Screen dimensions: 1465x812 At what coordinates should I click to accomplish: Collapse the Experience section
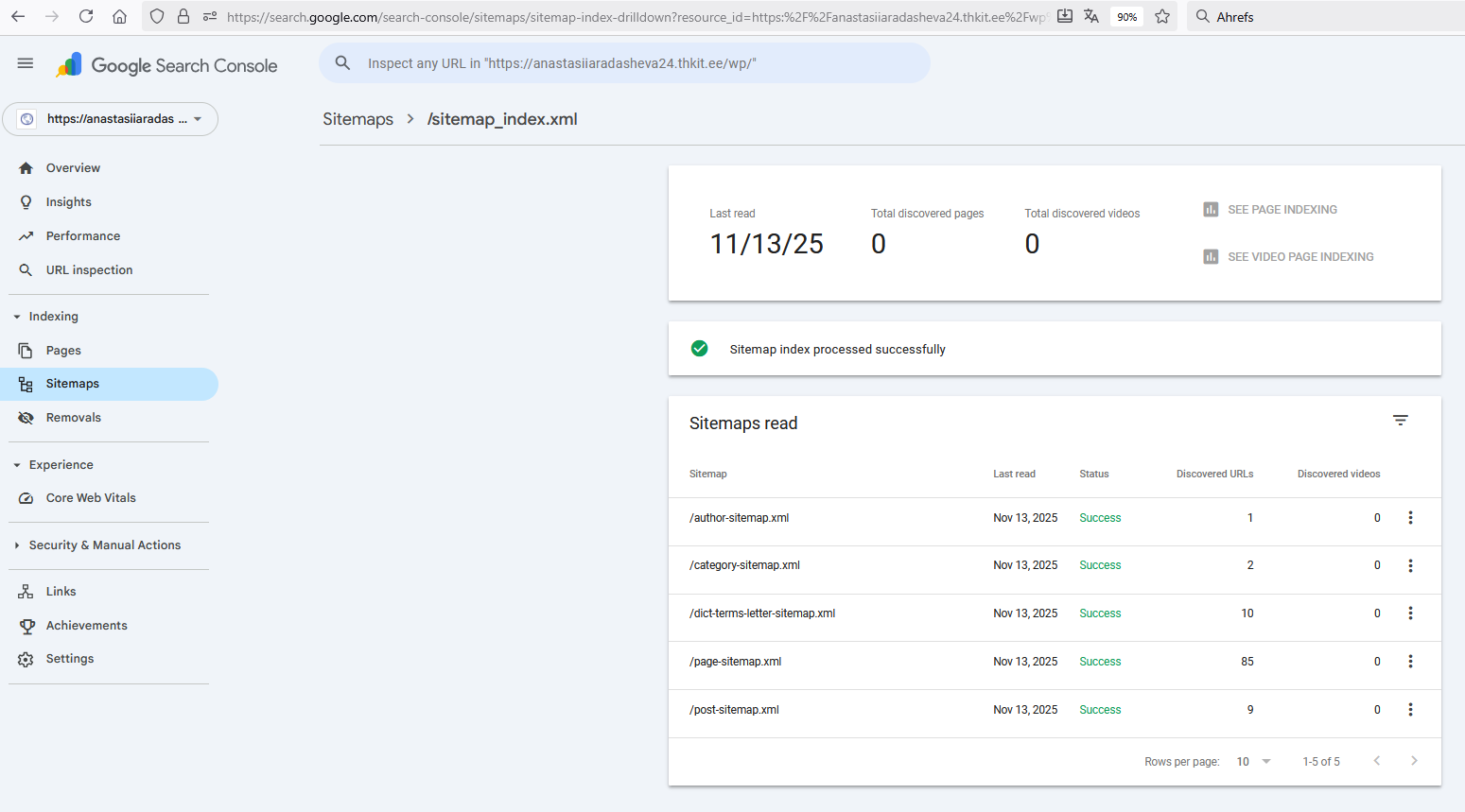[x=17, y=465]
